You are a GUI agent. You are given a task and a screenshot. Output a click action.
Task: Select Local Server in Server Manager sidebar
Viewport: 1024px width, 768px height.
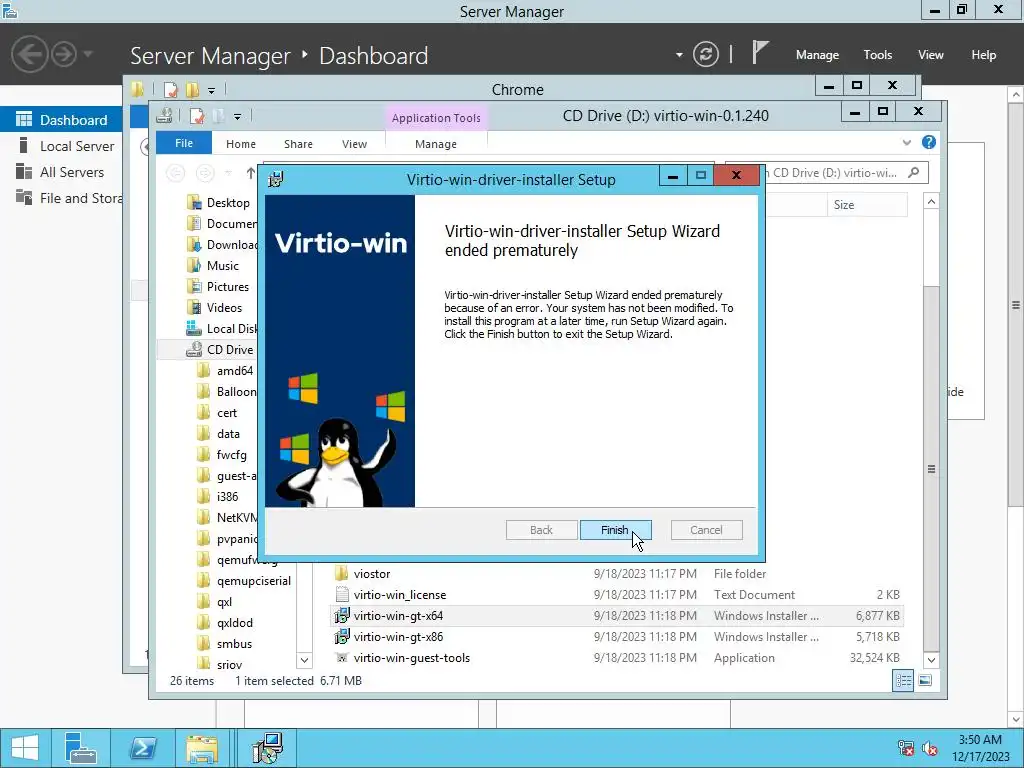pos(61,146)
